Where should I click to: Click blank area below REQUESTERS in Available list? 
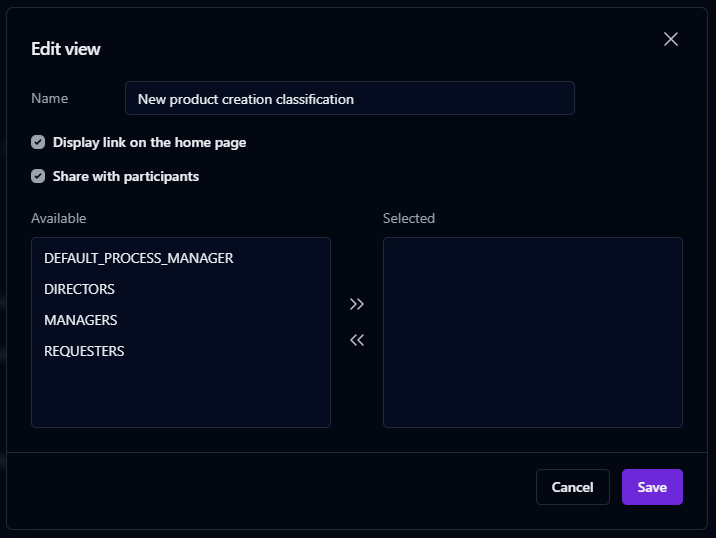[180, 395]
